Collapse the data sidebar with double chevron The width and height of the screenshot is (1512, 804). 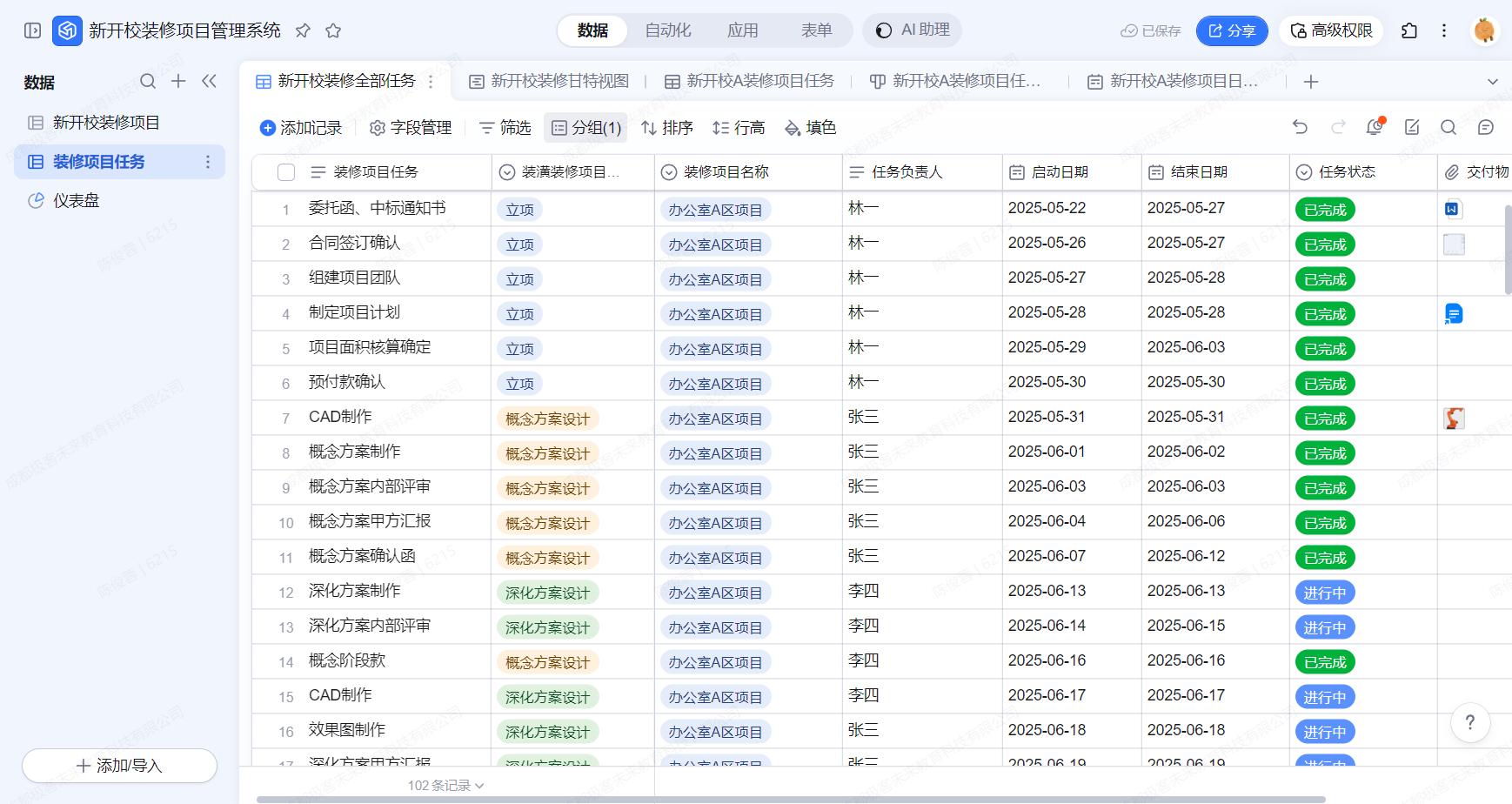tap(209, 81)
